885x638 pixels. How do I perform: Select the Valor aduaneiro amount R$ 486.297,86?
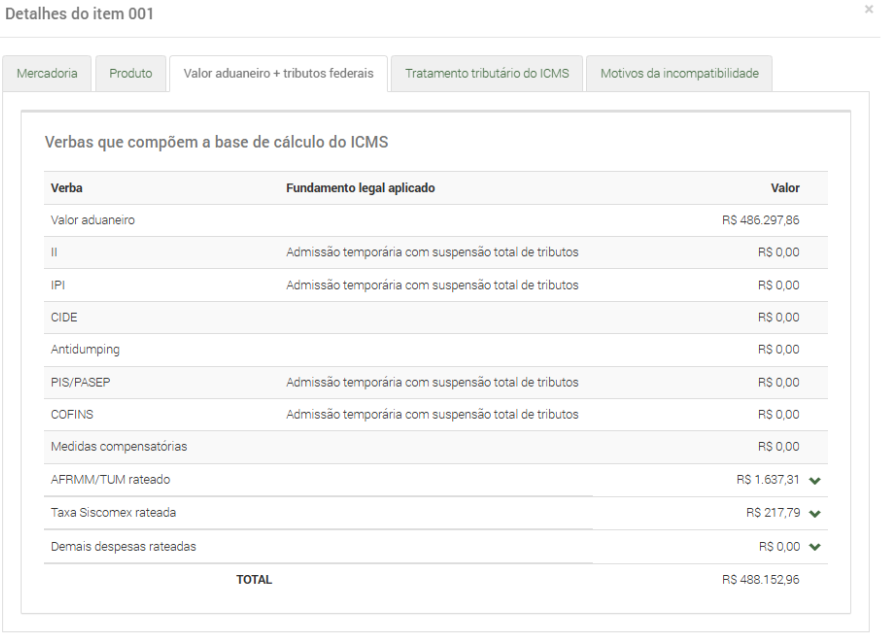[x=760, y=221]
